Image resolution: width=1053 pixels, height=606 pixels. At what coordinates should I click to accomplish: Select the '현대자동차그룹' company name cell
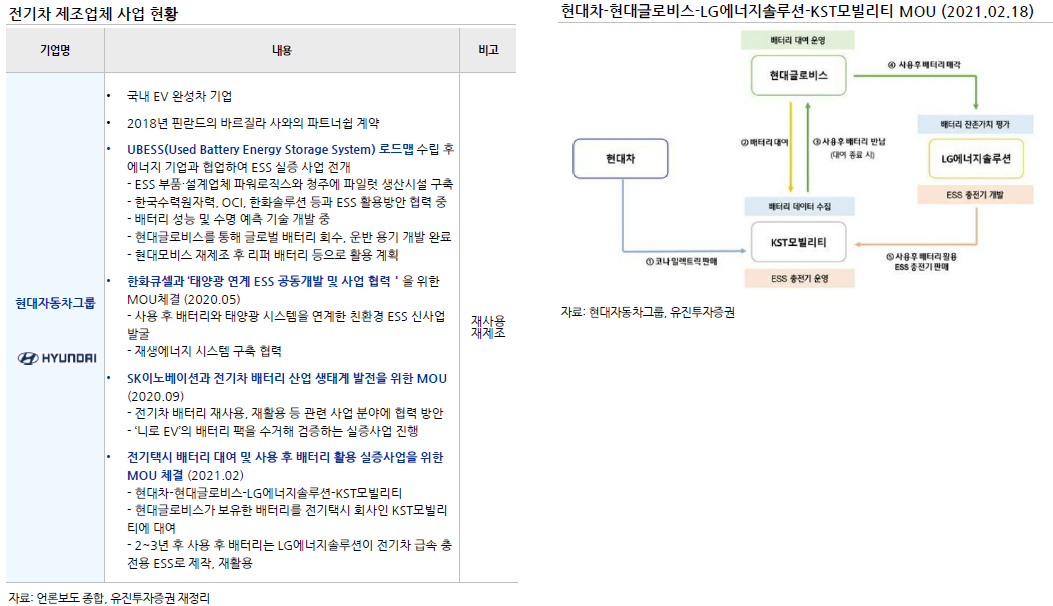(56, 303)
